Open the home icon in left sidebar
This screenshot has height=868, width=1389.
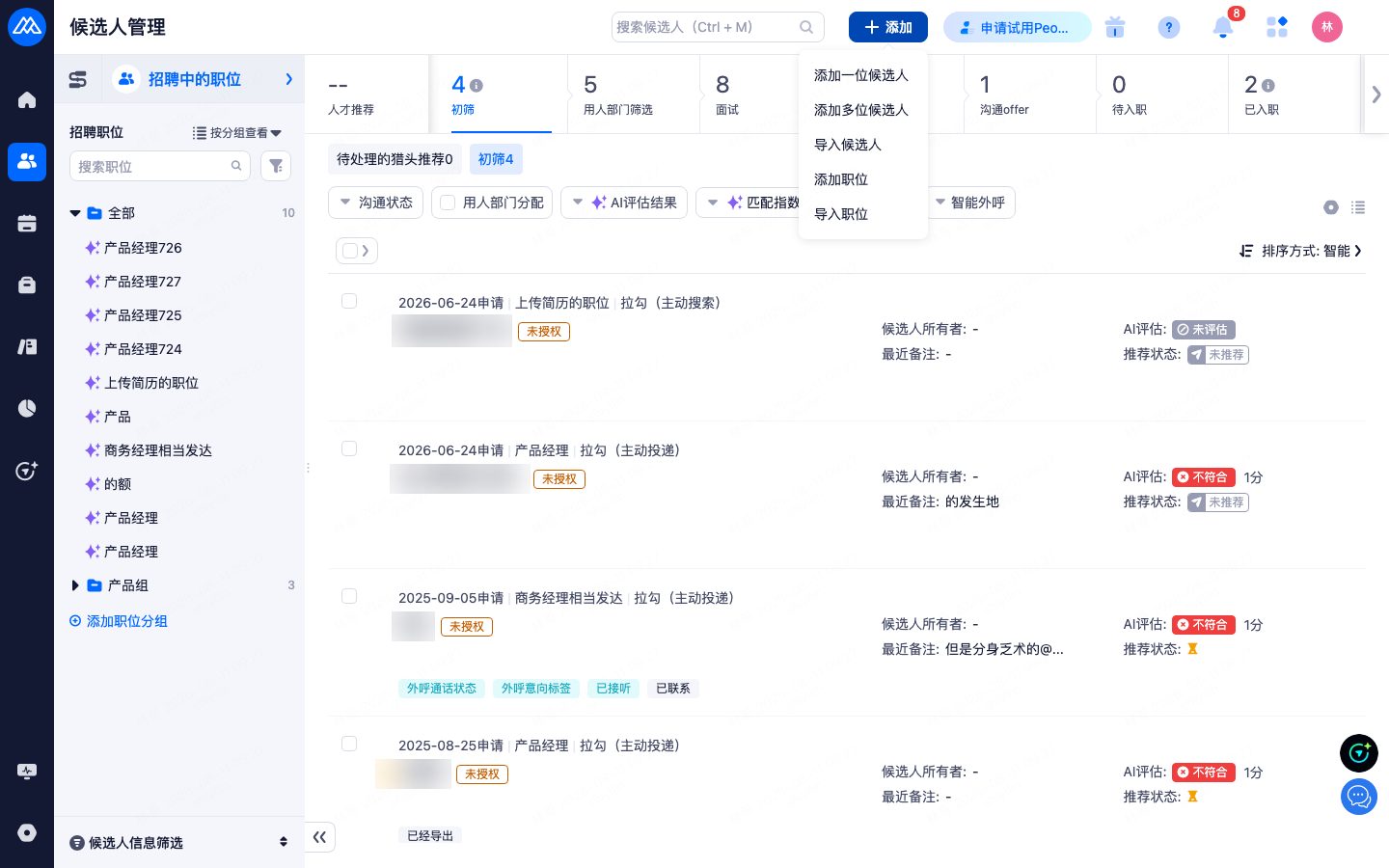click(x=27, y=99)
